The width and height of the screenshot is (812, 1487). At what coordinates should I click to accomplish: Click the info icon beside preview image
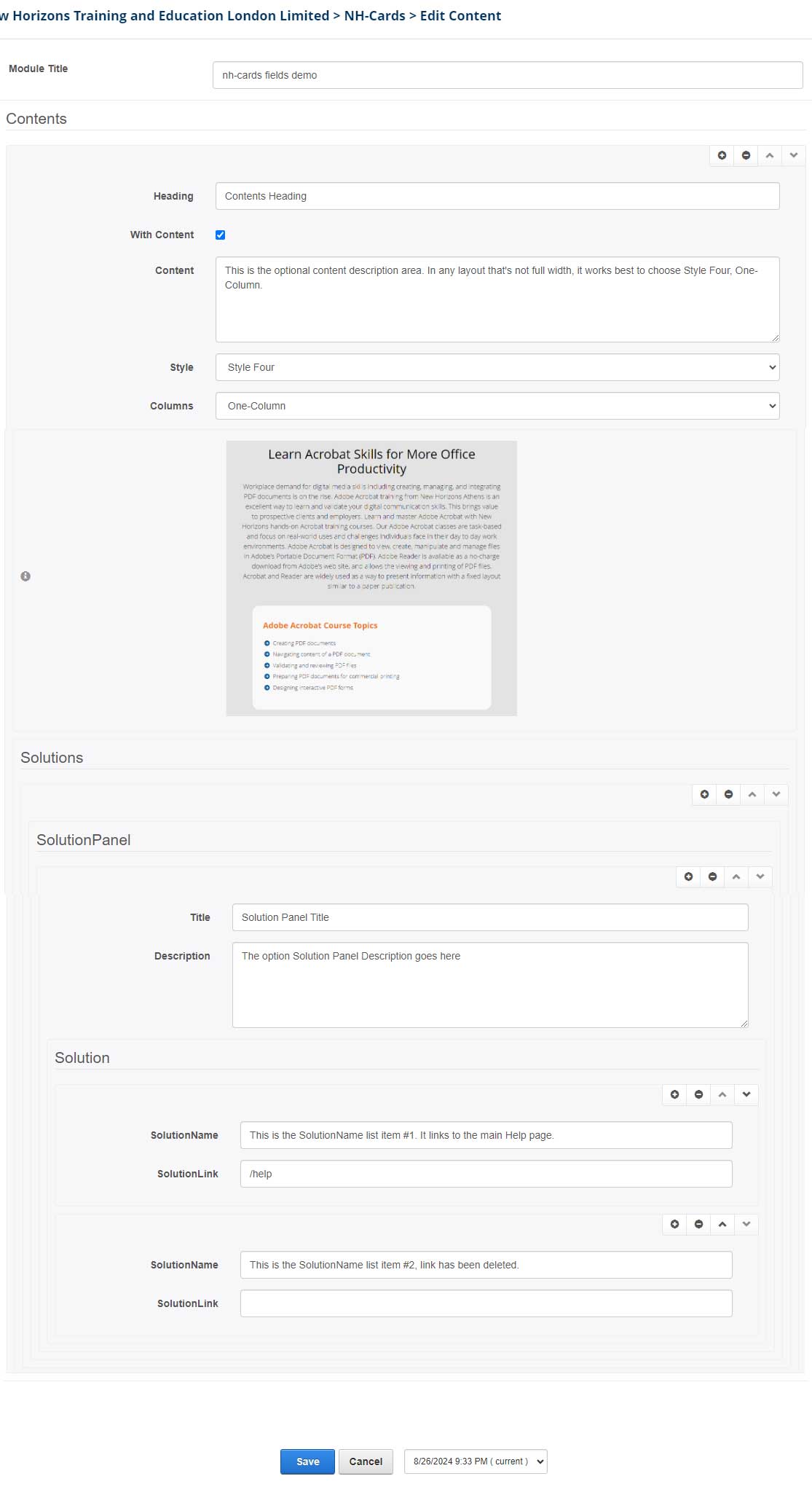(25, 576)
